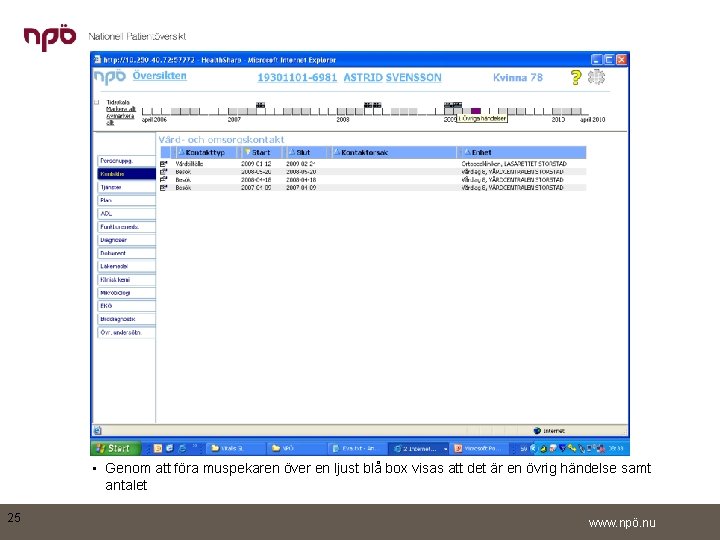Open the Läkemedel section
Screen dimensions: 720x540
(x=126, y=266)
